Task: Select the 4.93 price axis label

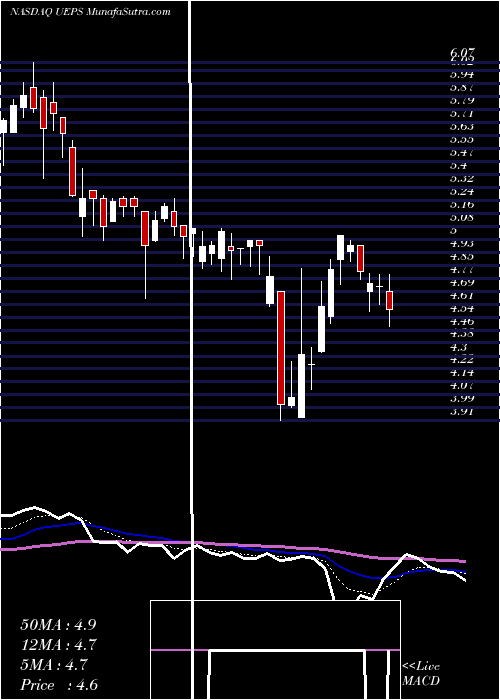Action: tap(462, 244)
